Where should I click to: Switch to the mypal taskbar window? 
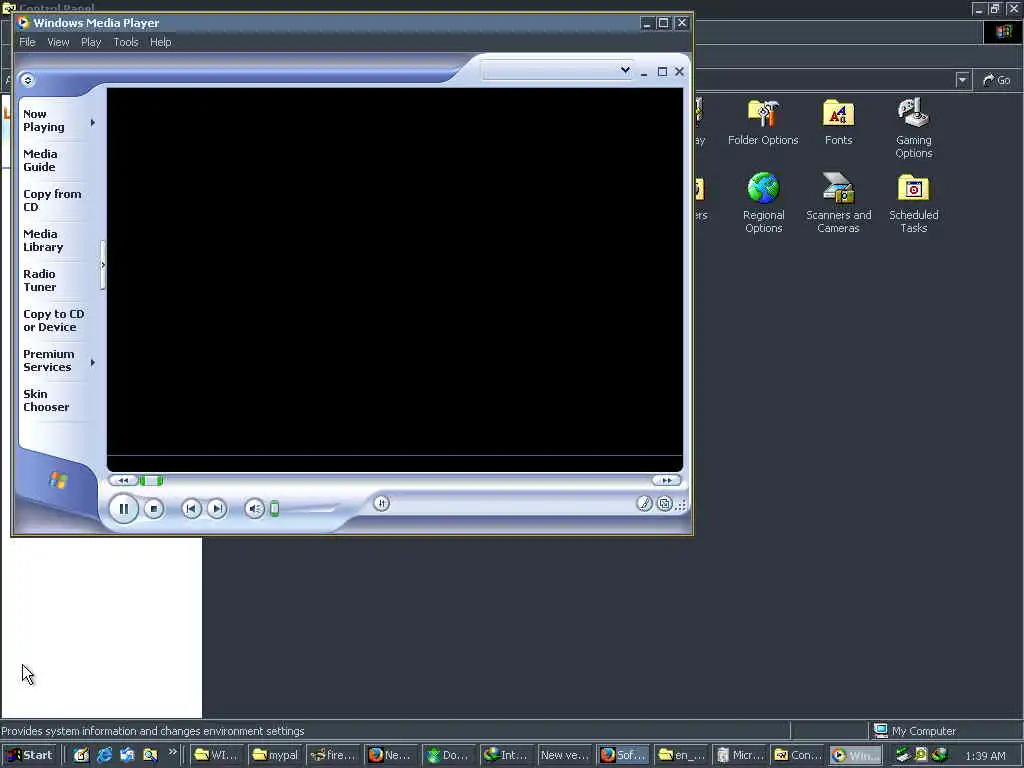click(x=275, y=755)
